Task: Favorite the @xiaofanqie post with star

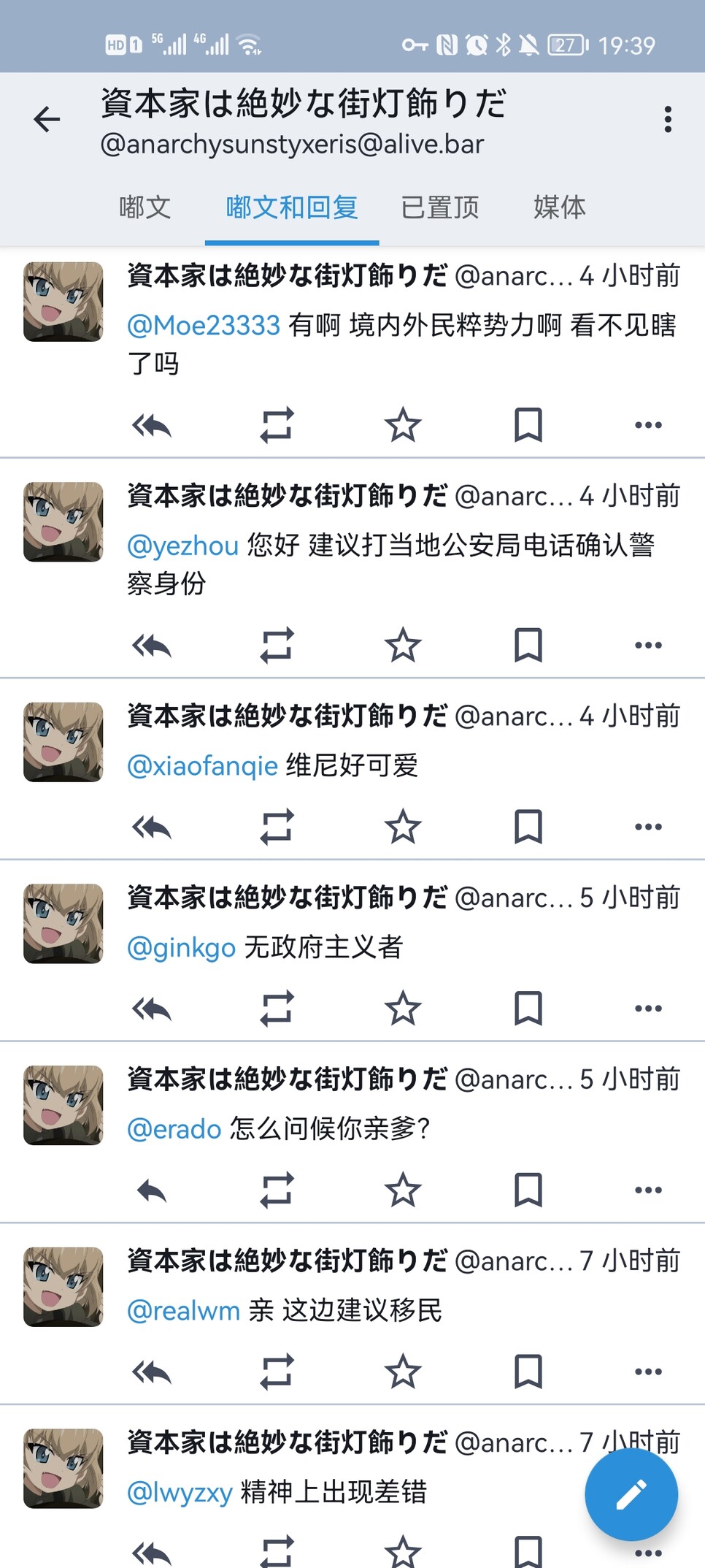Action: [x=403, y=827]
